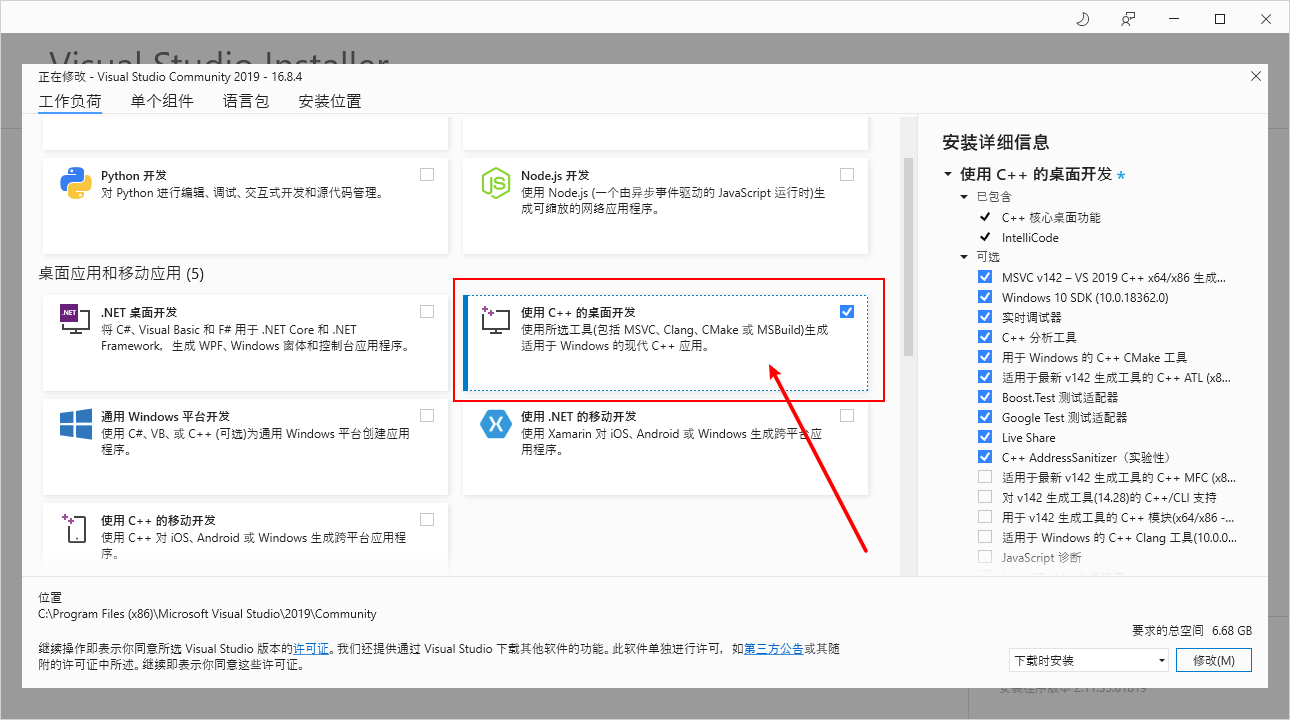Image resolution: width=1290 pixels, height=720 pixels.
Task: Switch to 语言包 tab
Action: click(246, 101)
